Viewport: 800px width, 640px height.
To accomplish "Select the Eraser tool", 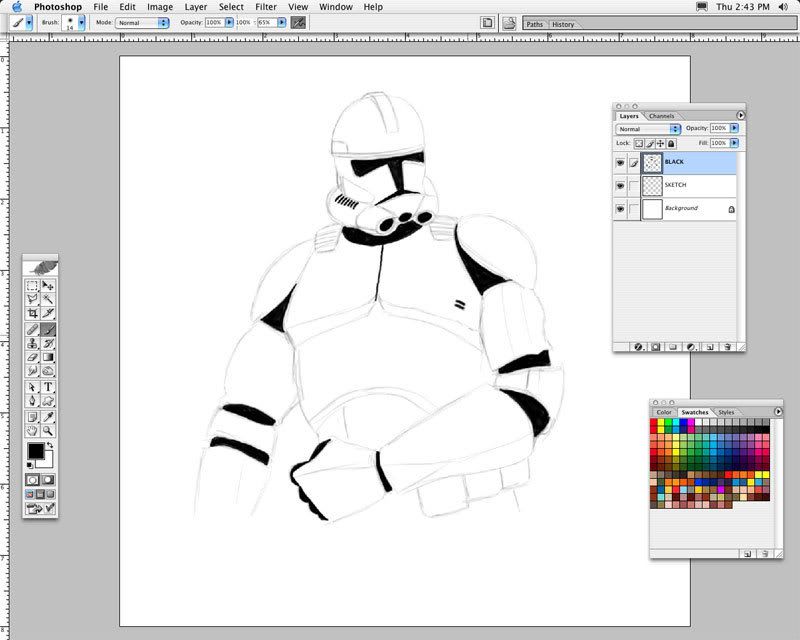I will pos(32,357).
